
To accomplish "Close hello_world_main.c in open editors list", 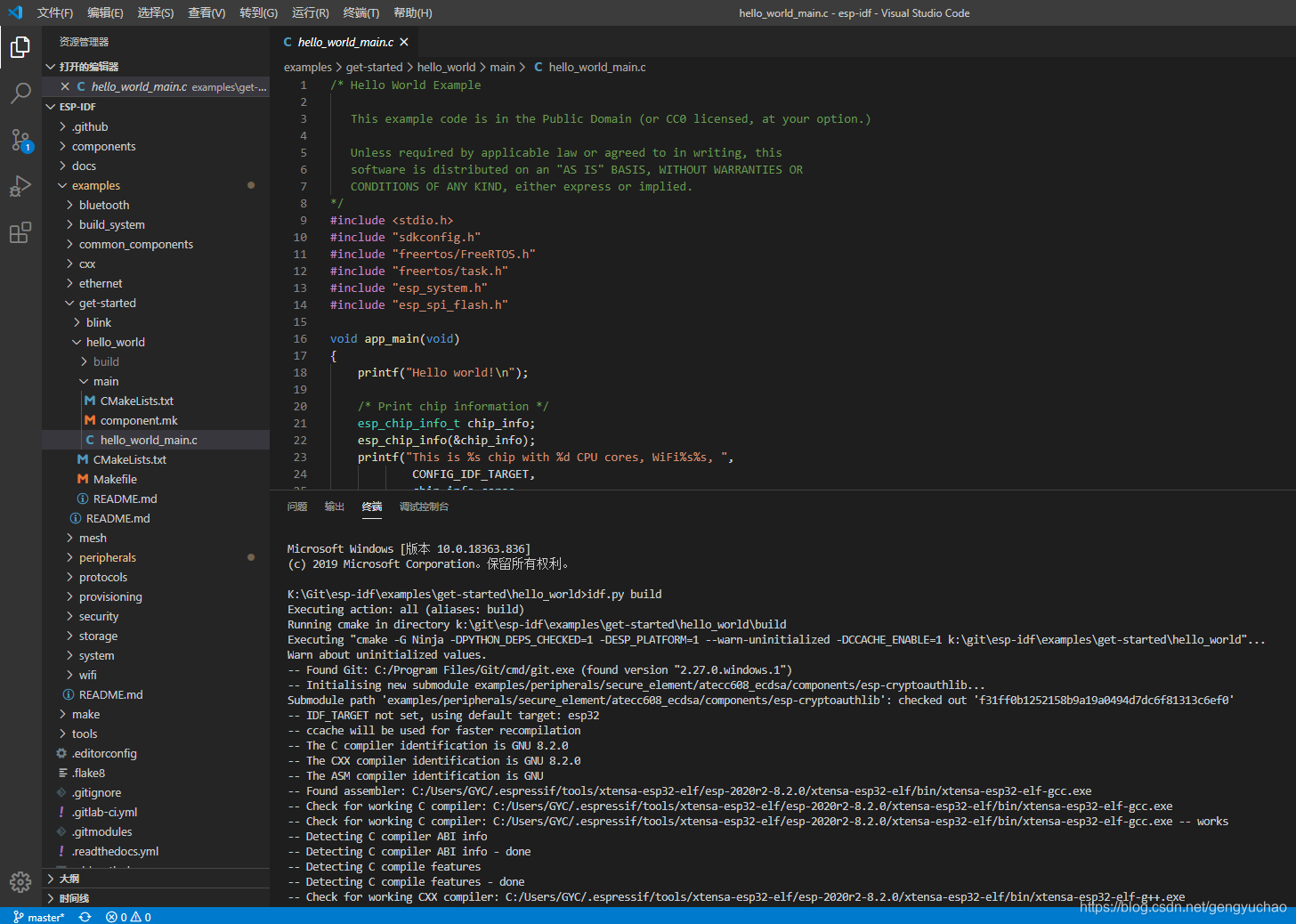I will click(x=65, y=86).
